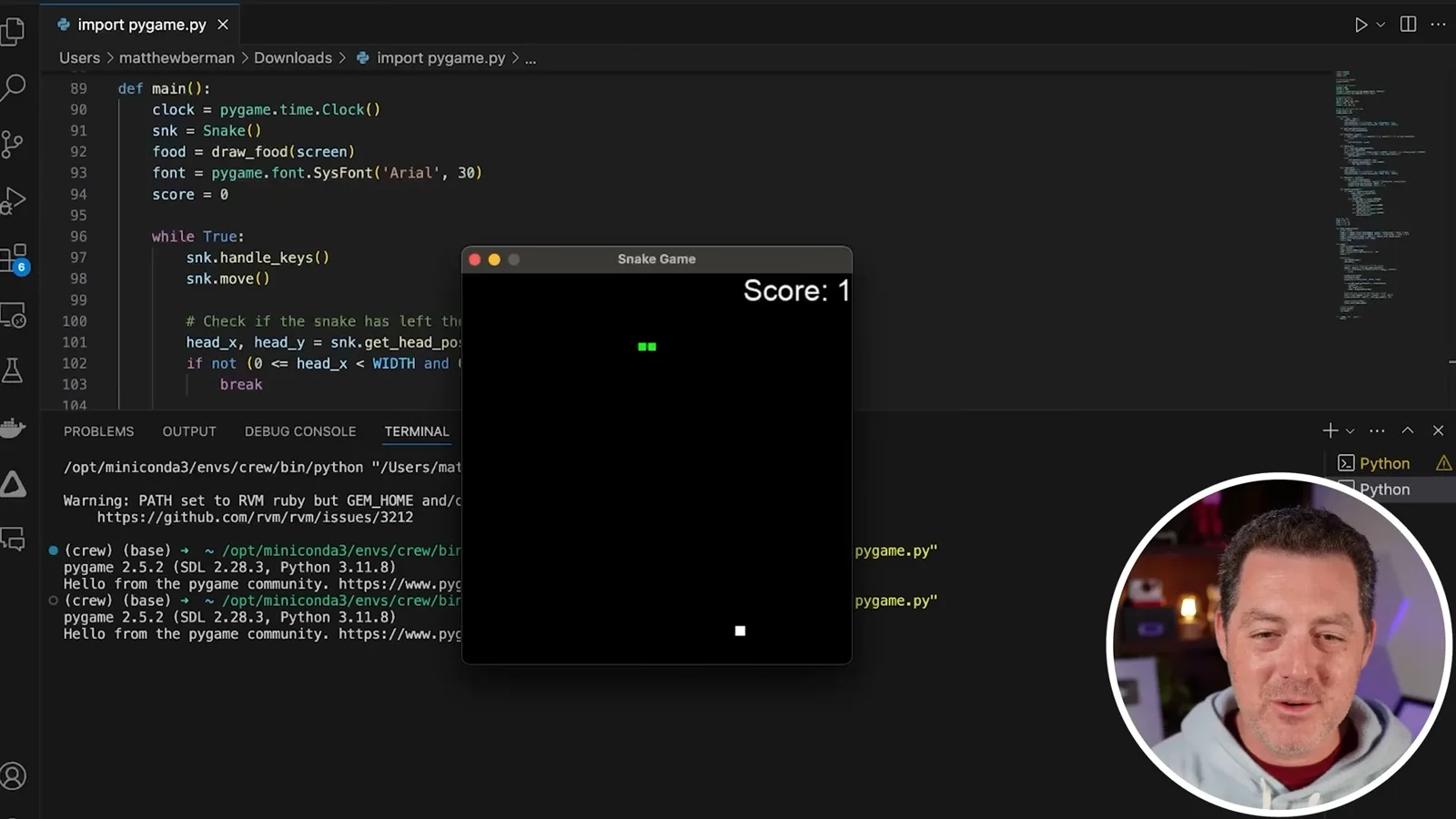
Task: Run the Python file with play button
Action: point(1360,25)
